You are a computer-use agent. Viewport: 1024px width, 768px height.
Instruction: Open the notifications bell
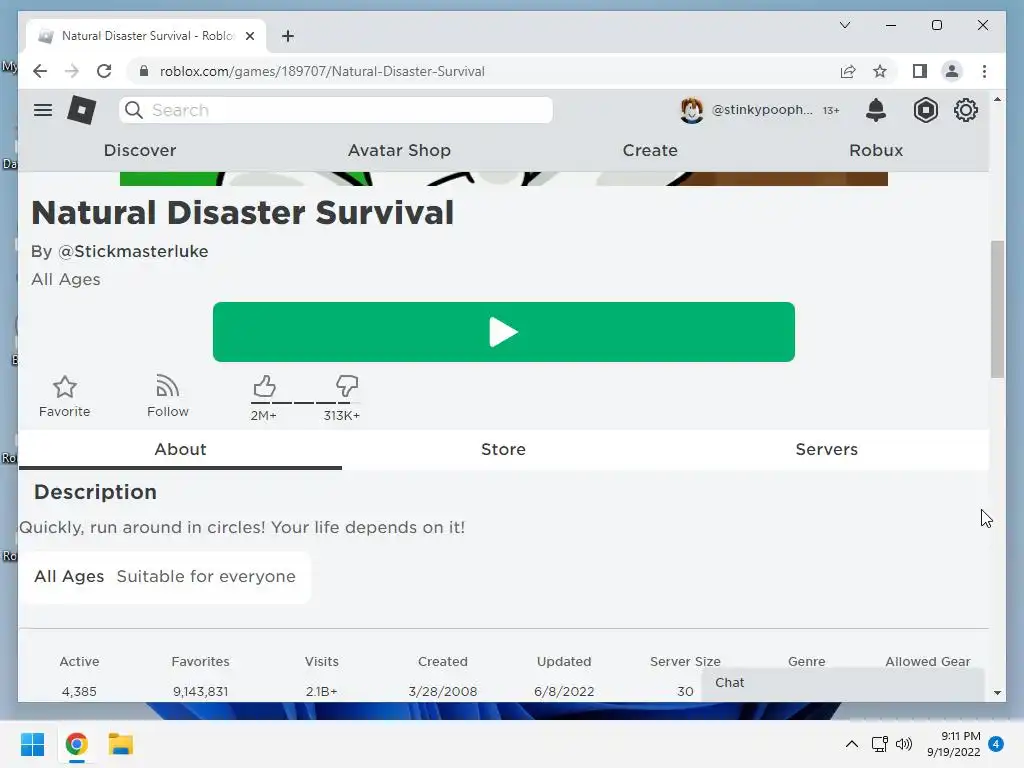(876, 110)
